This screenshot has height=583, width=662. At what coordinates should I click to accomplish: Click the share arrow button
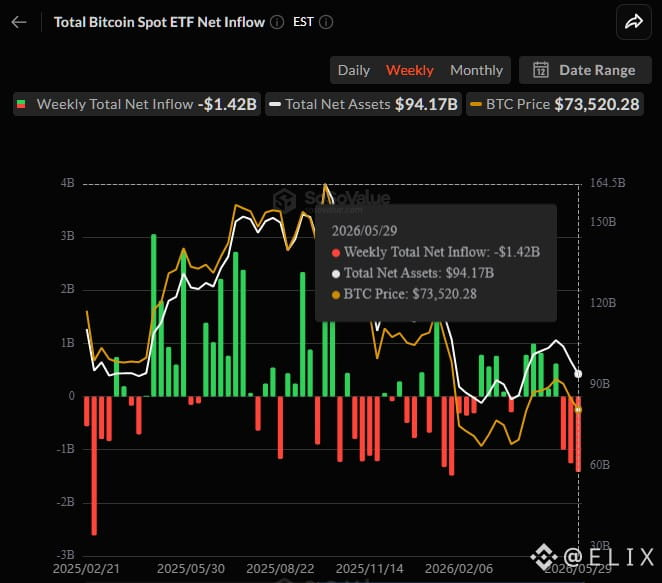coord(634,22)
